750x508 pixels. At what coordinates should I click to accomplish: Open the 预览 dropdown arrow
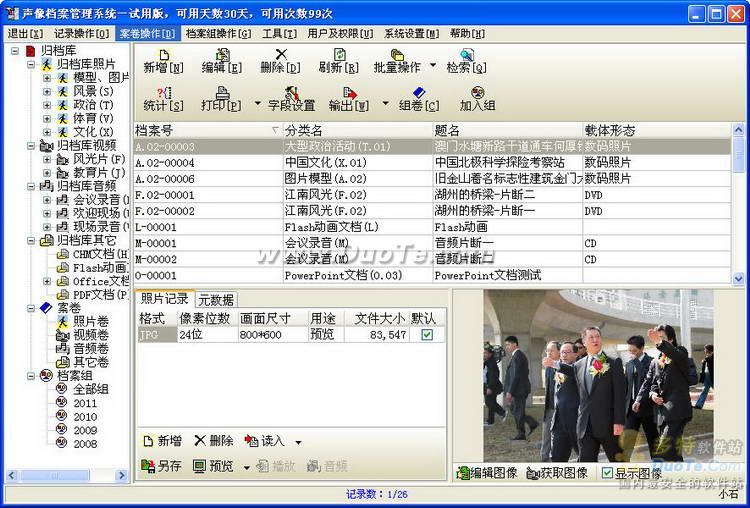[247, 467]
